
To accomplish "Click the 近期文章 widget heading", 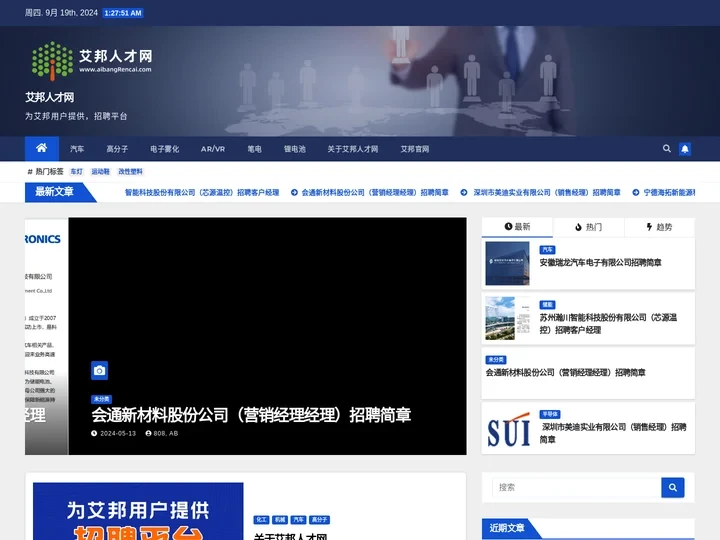I will [x=507, y=528].
